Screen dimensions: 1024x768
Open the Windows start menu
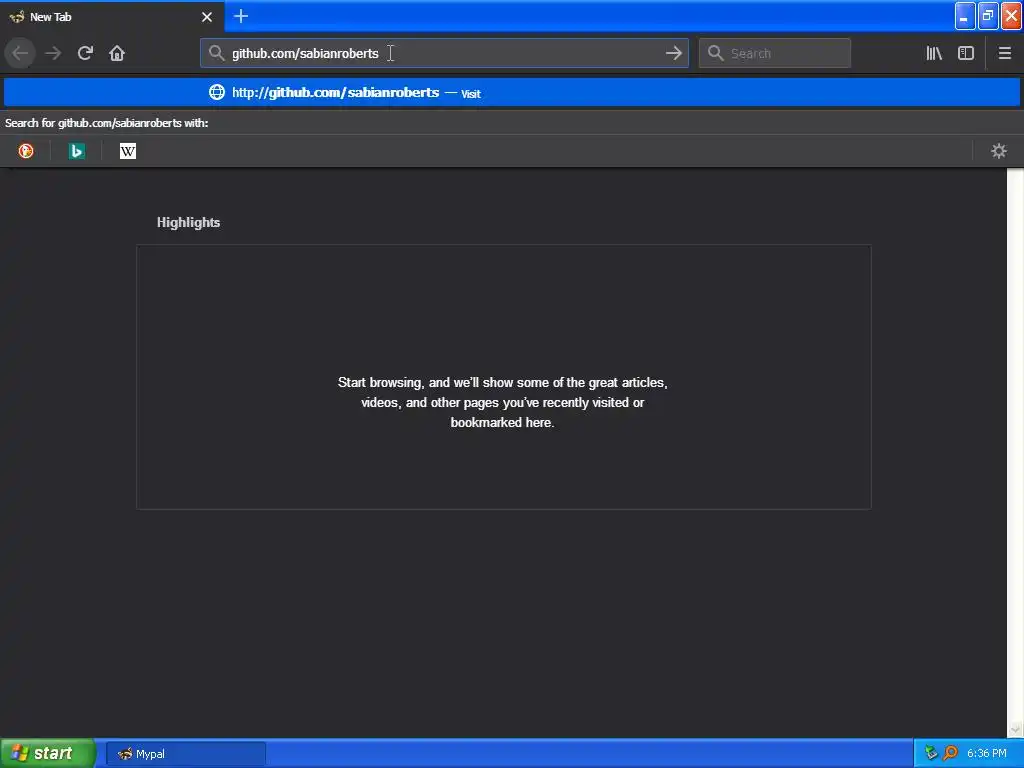pos(48,753)
